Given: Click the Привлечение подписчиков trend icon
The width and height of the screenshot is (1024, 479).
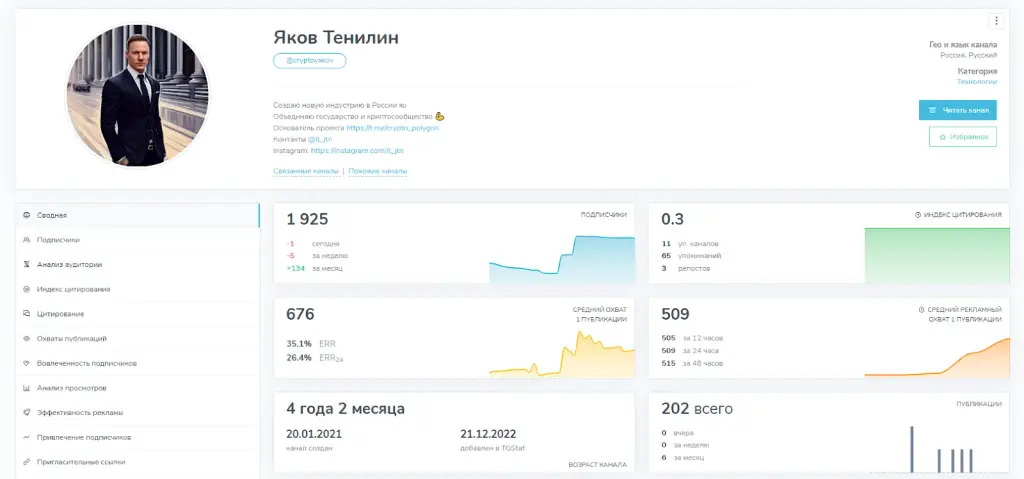Looking at the screenshot, I should click(27, 437).
